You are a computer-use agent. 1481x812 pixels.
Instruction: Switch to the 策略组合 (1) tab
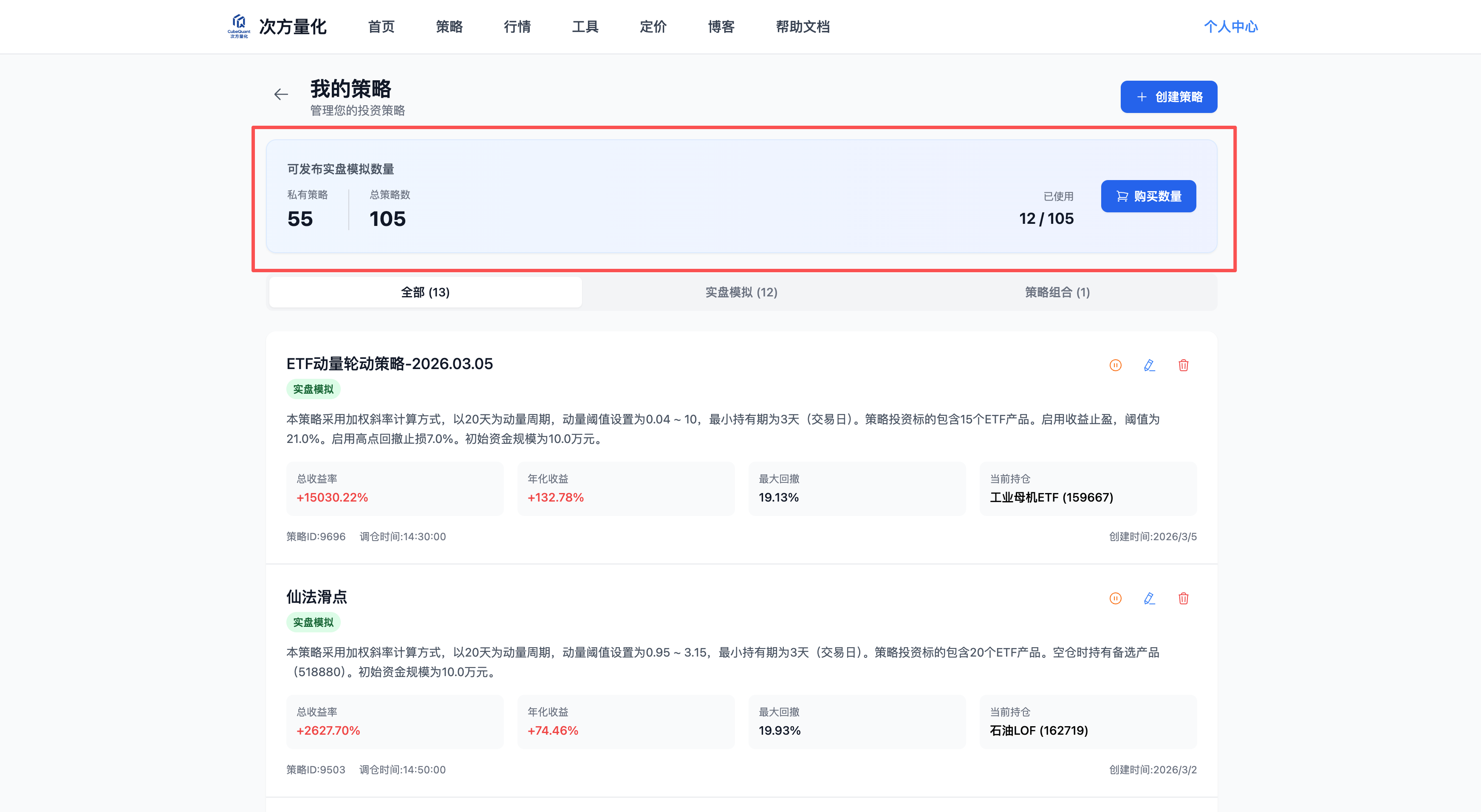[x=1057, y=292]
